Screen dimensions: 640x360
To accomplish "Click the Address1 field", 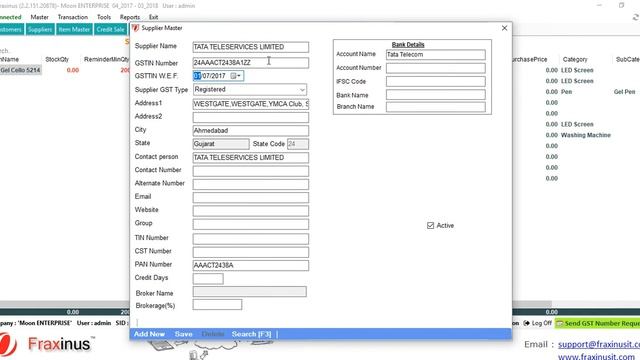I will pyautogui.click(x=251, y=104).
